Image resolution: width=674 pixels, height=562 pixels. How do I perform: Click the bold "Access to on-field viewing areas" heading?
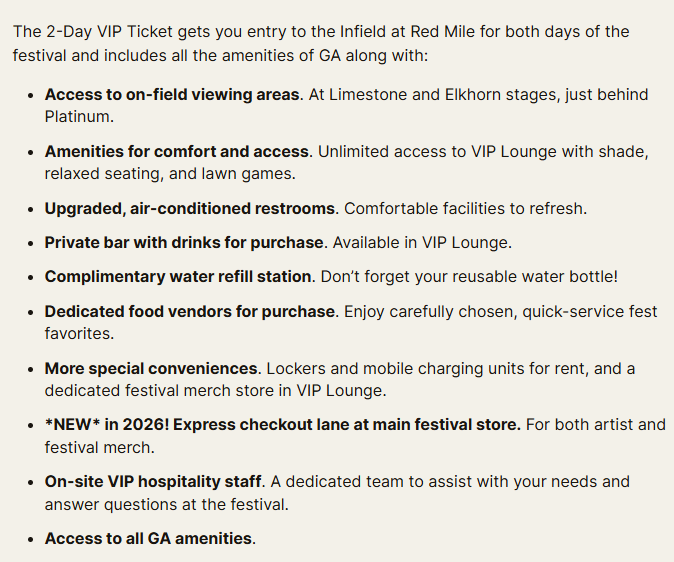coord(172,94)
